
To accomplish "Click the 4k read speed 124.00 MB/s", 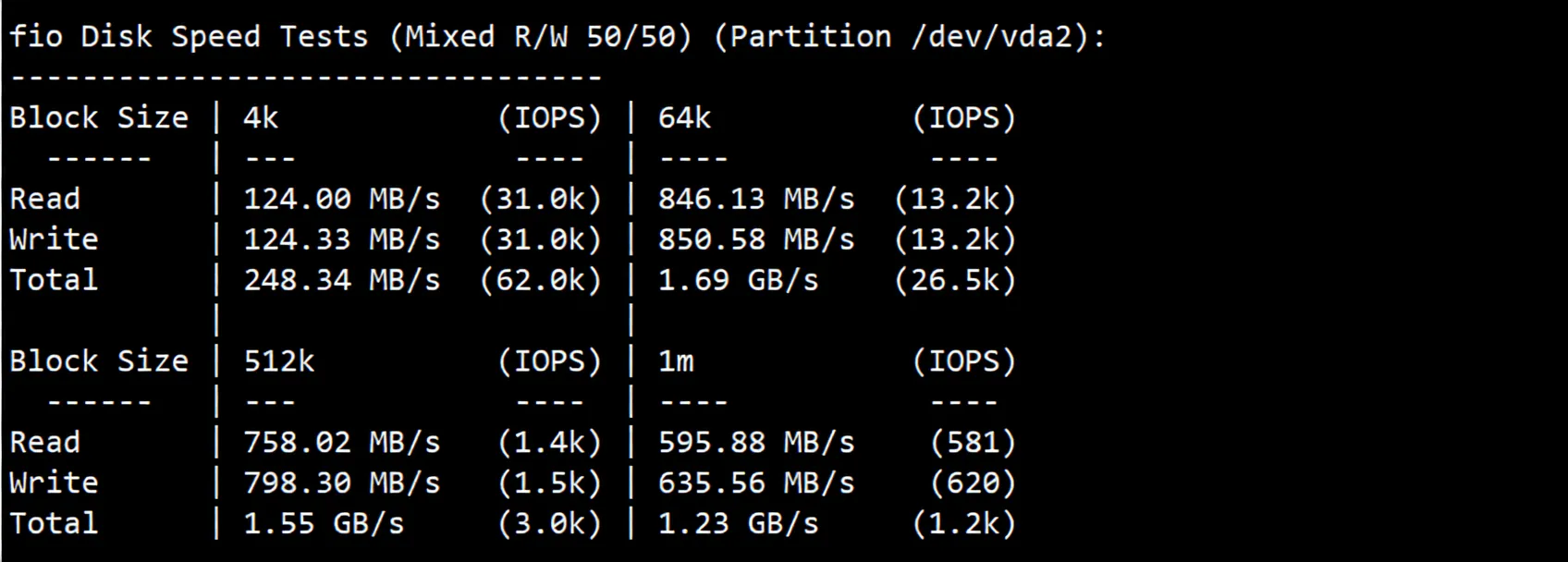I will pos(342,199).
